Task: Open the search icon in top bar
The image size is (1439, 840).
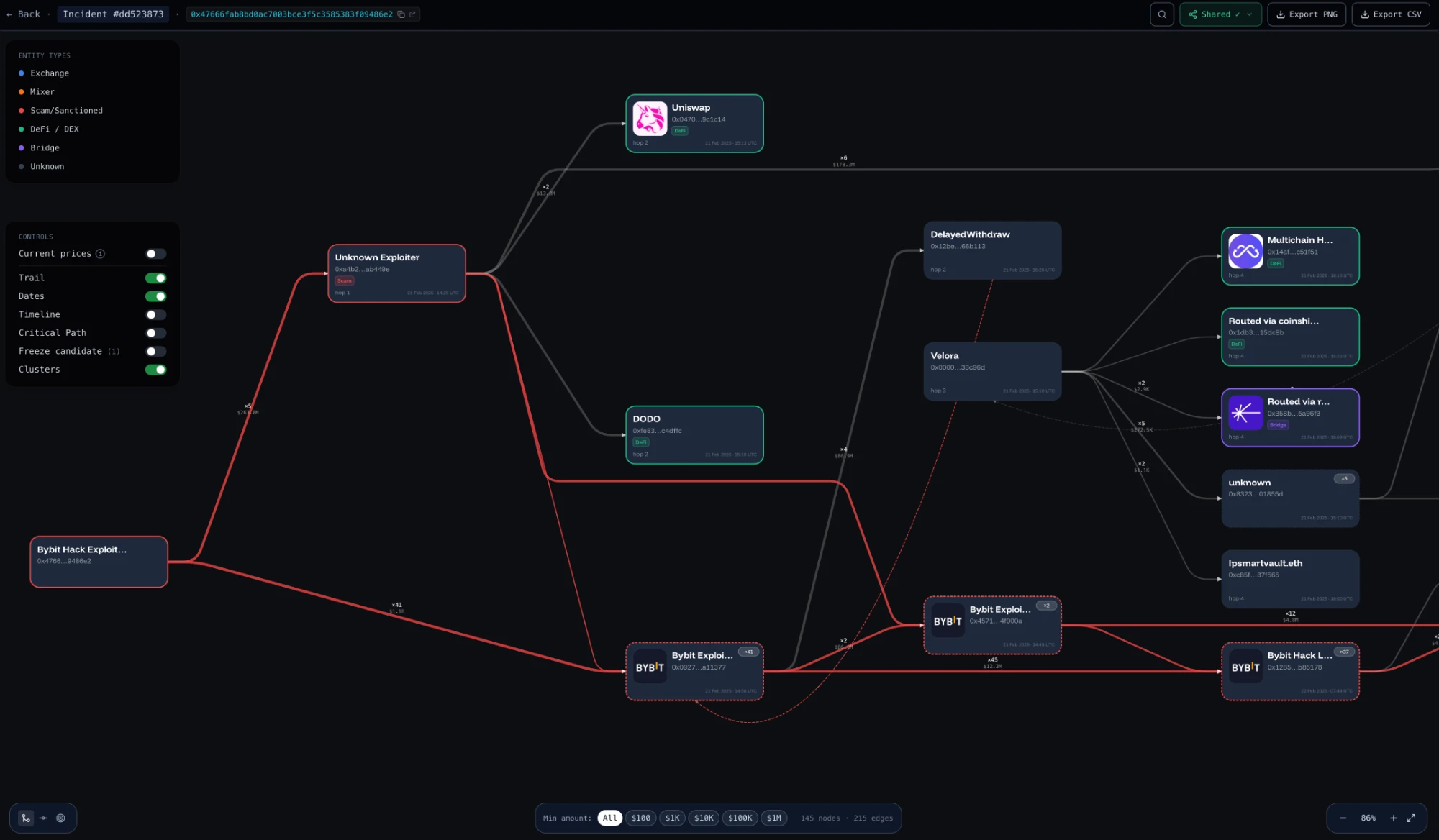Action: [1161, 14]
